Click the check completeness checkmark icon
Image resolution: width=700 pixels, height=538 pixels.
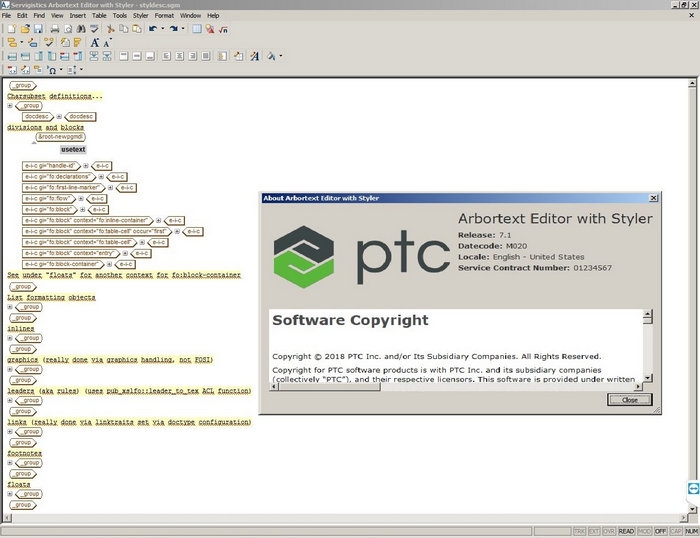tap(48, 42)
